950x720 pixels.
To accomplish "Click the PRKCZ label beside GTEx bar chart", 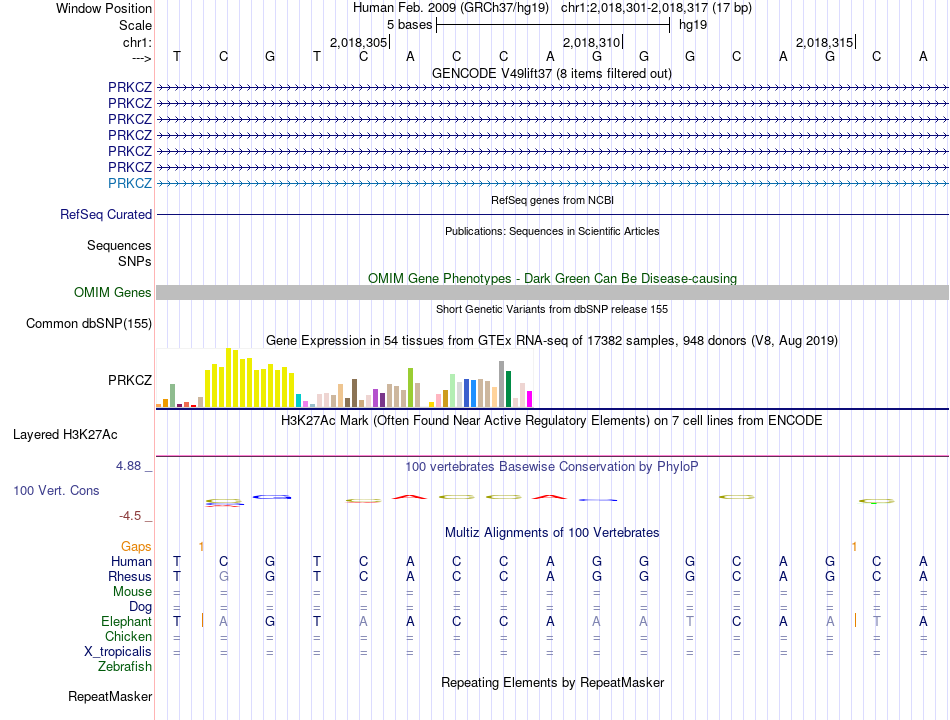I will click(130, 380).
